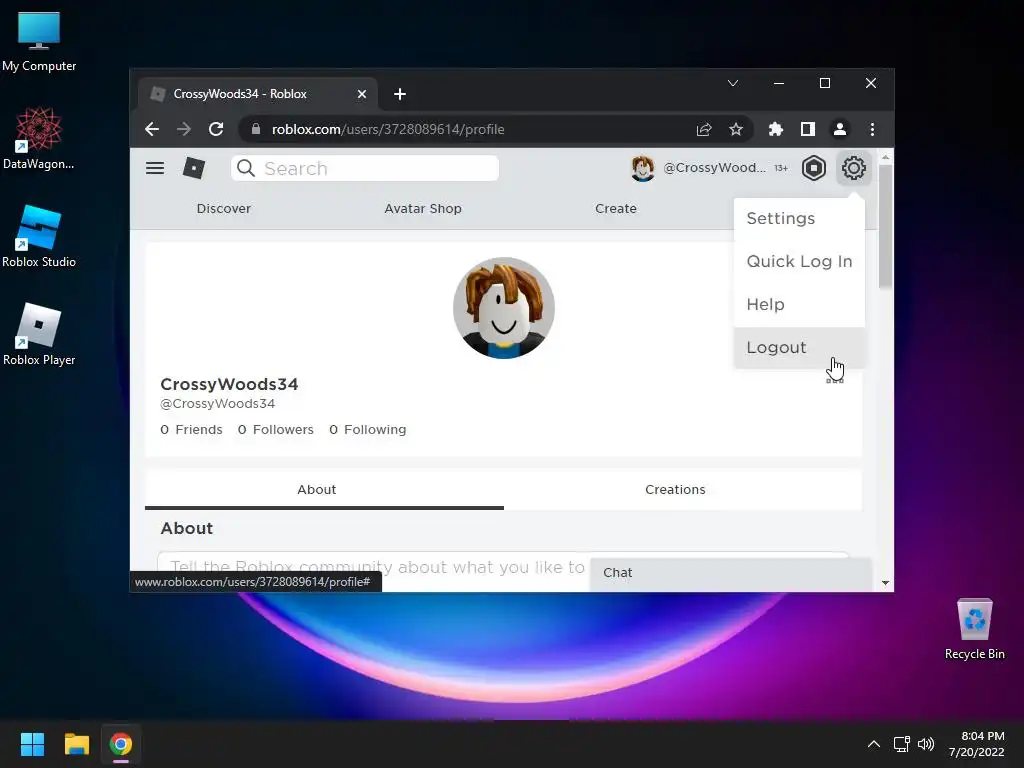Click the page vertical scrollbar thumb
1024x768 pixels.
[885, 226]
